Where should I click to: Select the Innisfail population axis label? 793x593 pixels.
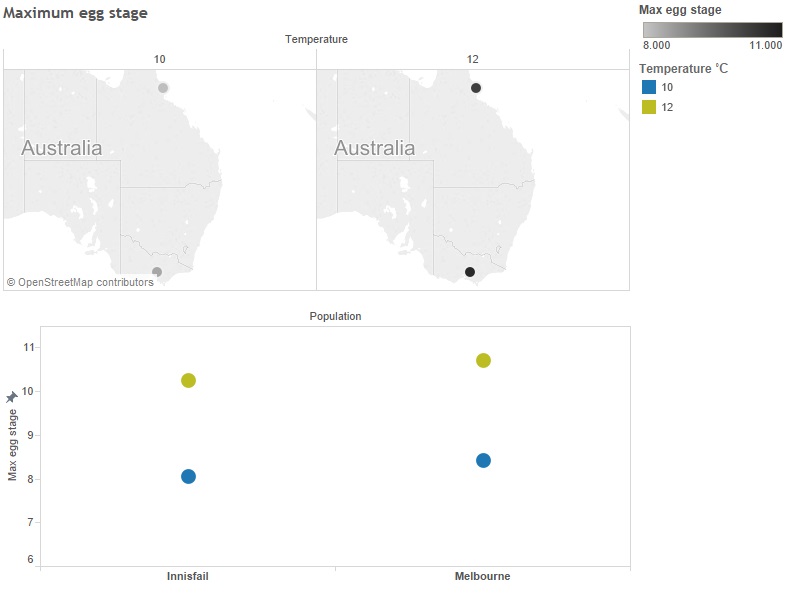[188, 576]
